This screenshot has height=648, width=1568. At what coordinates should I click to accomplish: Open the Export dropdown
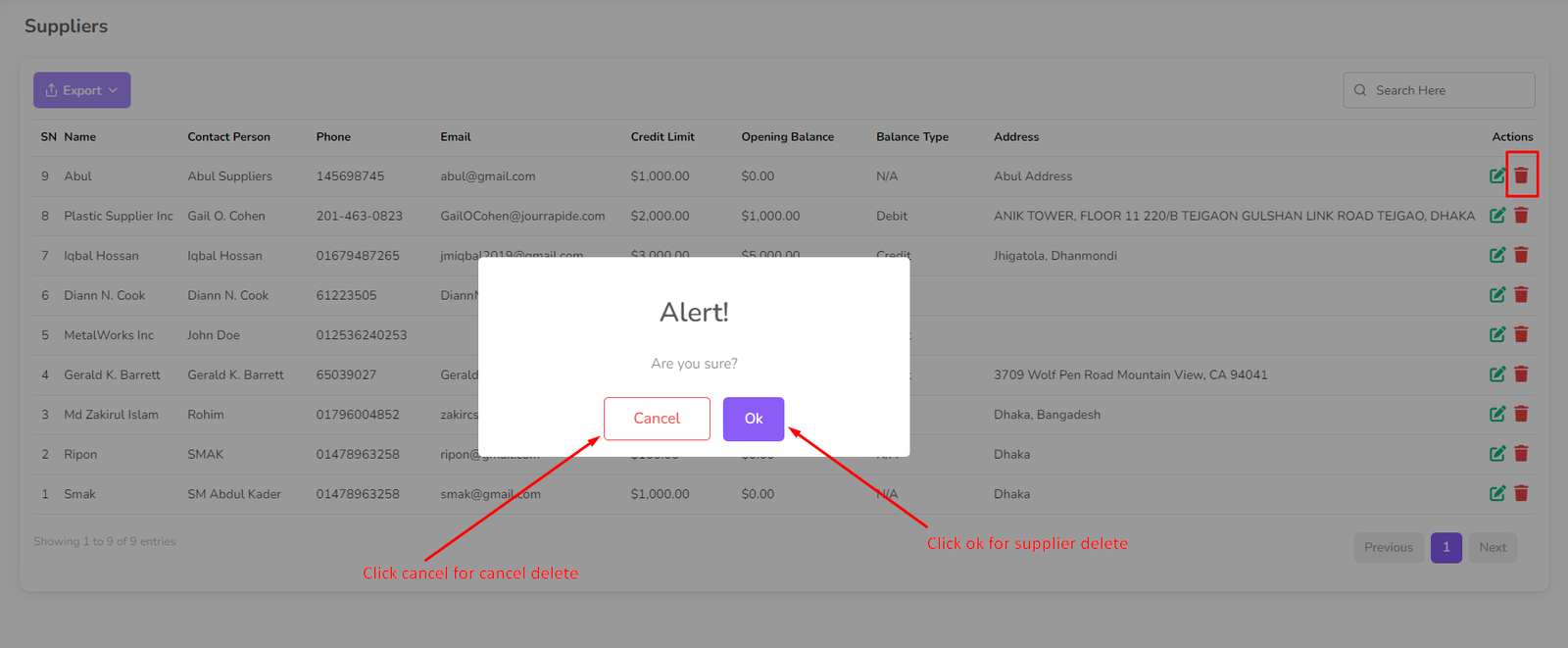click(82, 90)
